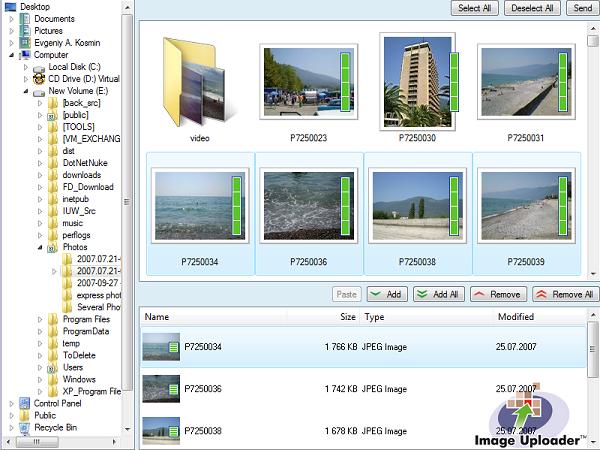Select the ToDelete folder in tree

tap(79, 355)
